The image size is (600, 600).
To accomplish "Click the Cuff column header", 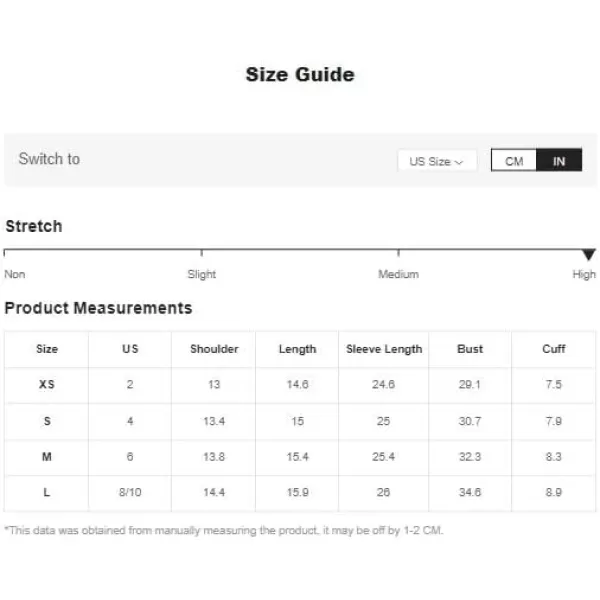I will (554, 349).
